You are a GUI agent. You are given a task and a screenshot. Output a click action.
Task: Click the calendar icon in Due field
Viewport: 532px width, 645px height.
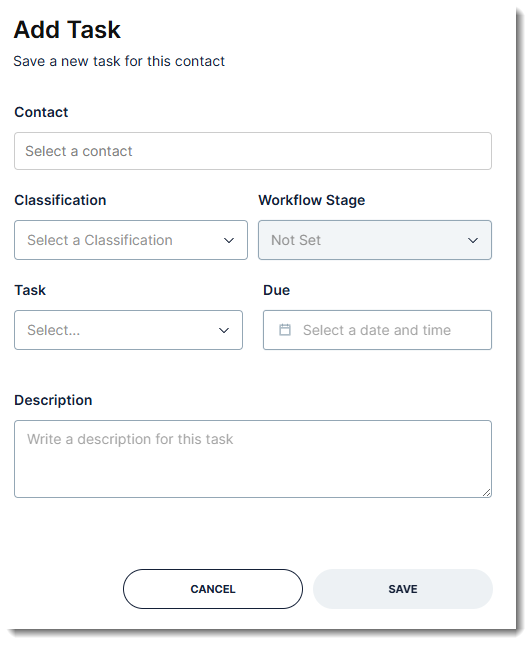pyautogui.click(x=285, y=330)
